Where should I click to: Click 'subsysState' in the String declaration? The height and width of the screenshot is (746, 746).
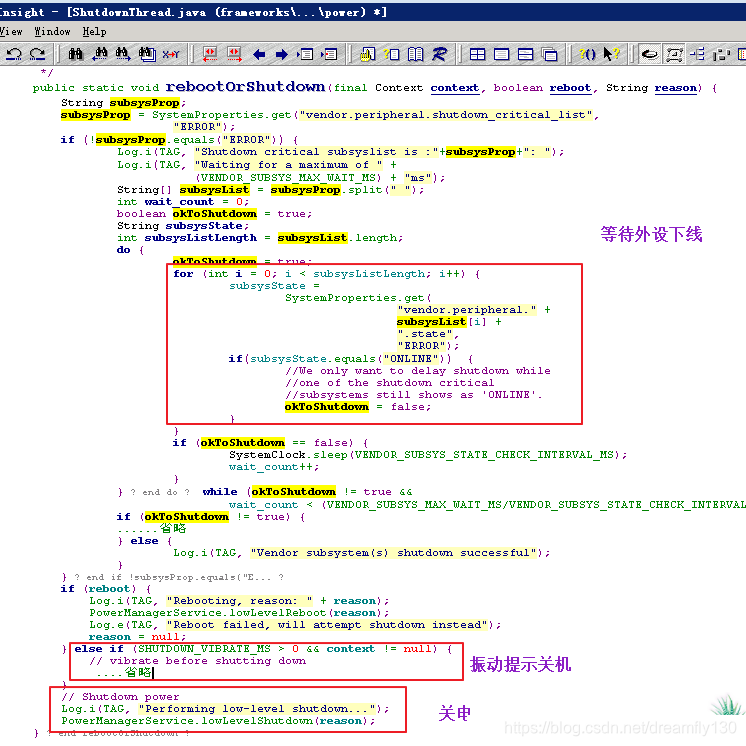pyautogui.click(x=204, y=226)
